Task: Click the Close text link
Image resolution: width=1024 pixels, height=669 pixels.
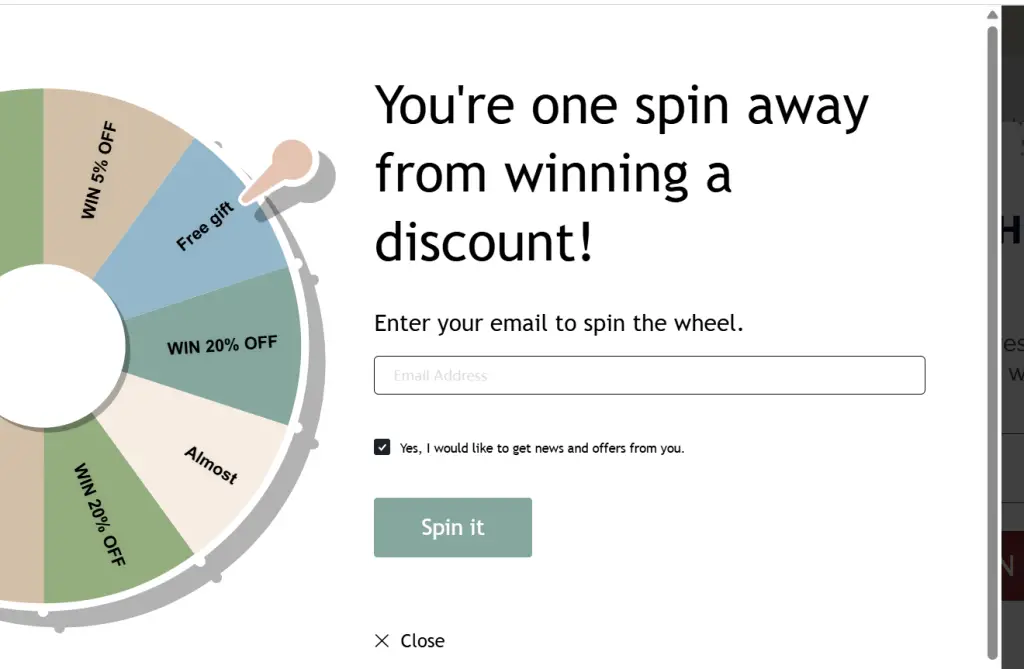Action: pos(422,641)
